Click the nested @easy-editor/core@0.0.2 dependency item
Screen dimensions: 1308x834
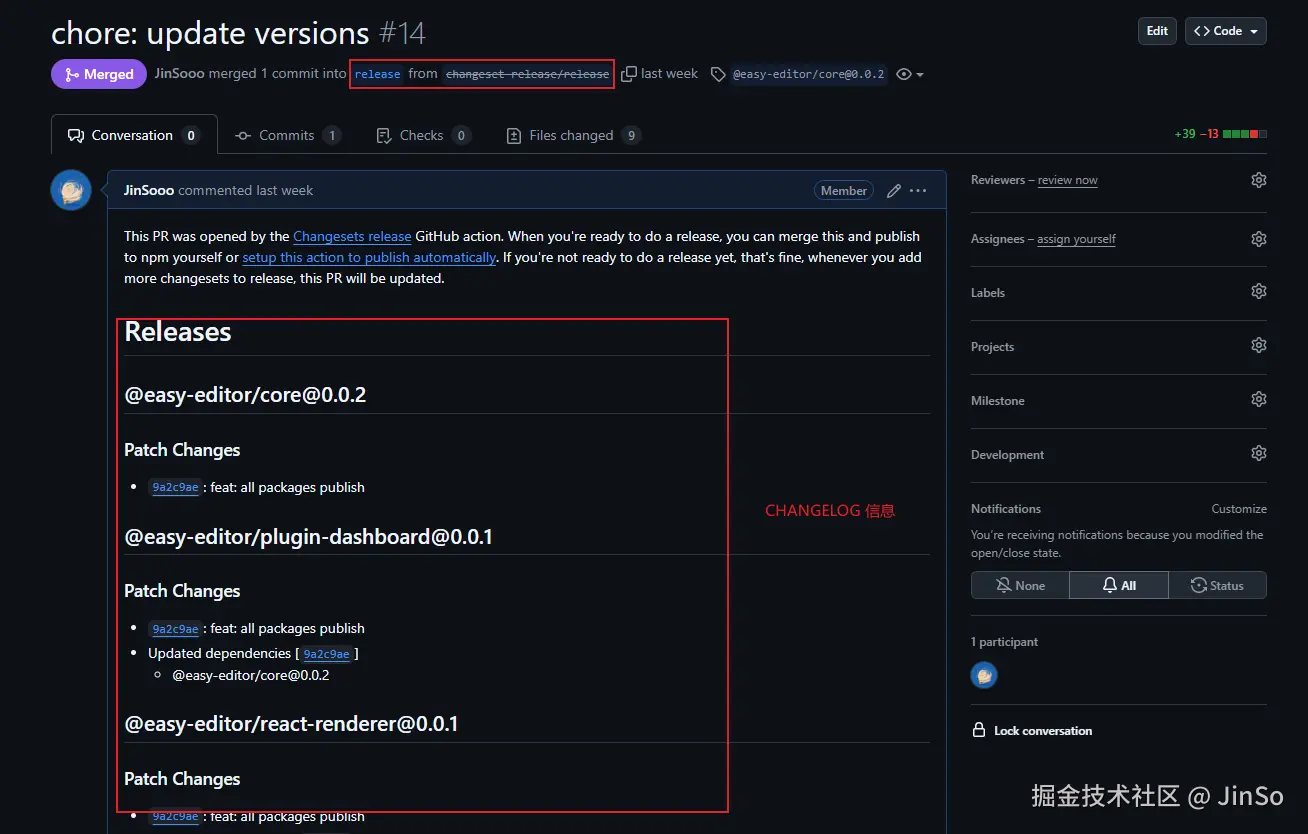coord(251,676)
